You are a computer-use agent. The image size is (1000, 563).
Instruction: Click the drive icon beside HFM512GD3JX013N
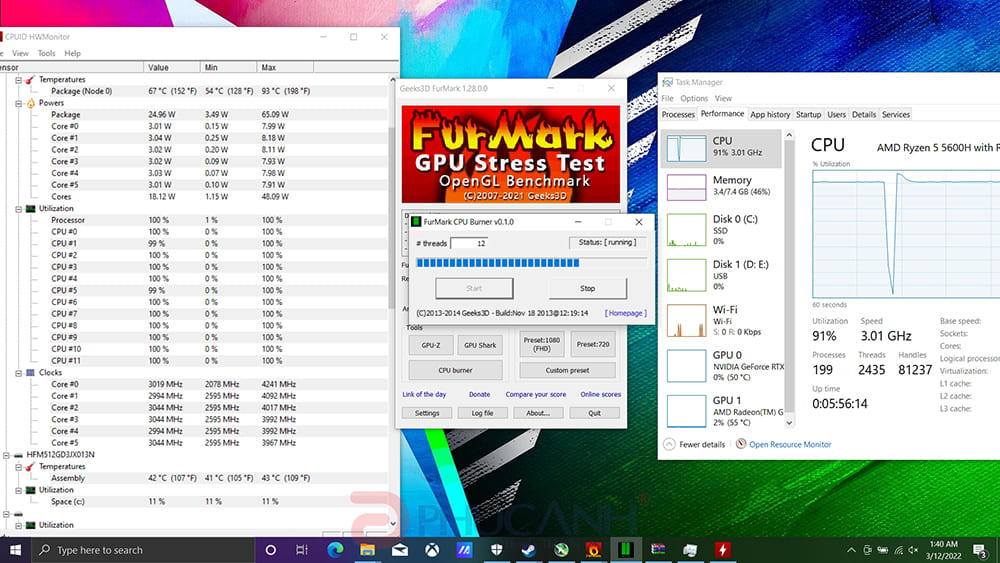tap(18, 455)
